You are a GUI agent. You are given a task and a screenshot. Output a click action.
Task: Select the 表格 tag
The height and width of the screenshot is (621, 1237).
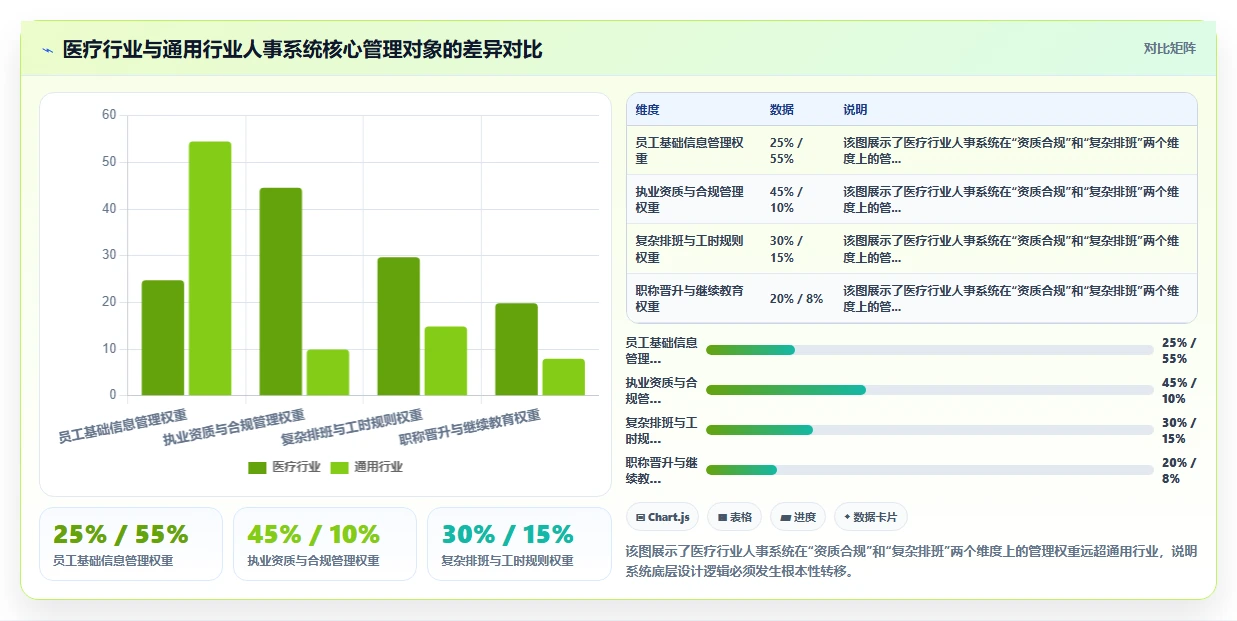point(734,517)
